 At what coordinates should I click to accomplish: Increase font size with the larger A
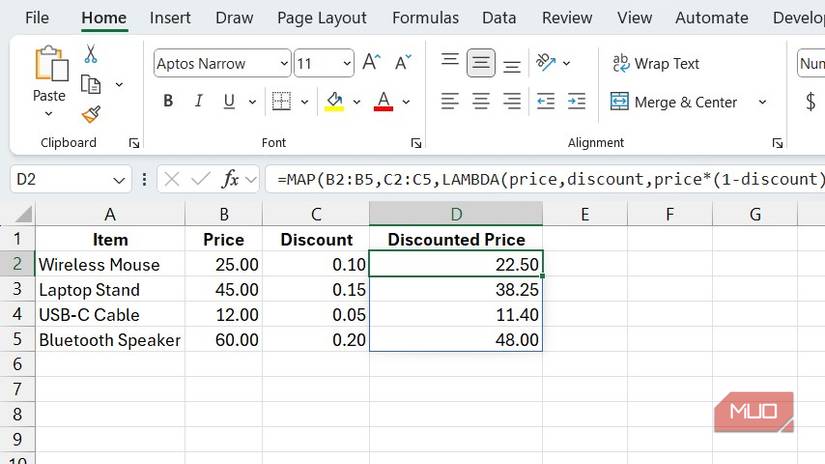coord(371,63)
